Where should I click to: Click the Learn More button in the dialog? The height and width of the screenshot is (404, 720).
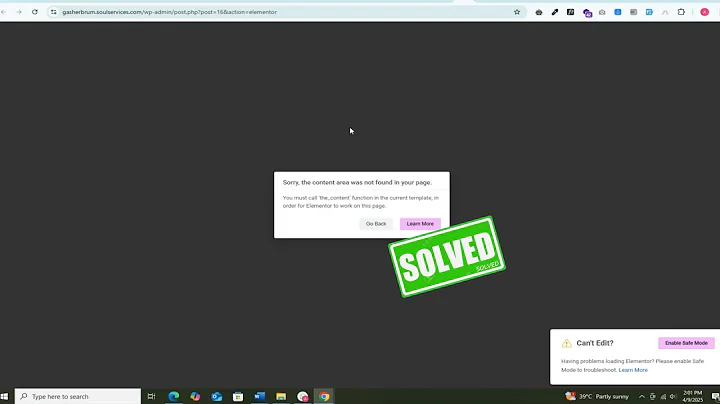(x=420, y=224)
